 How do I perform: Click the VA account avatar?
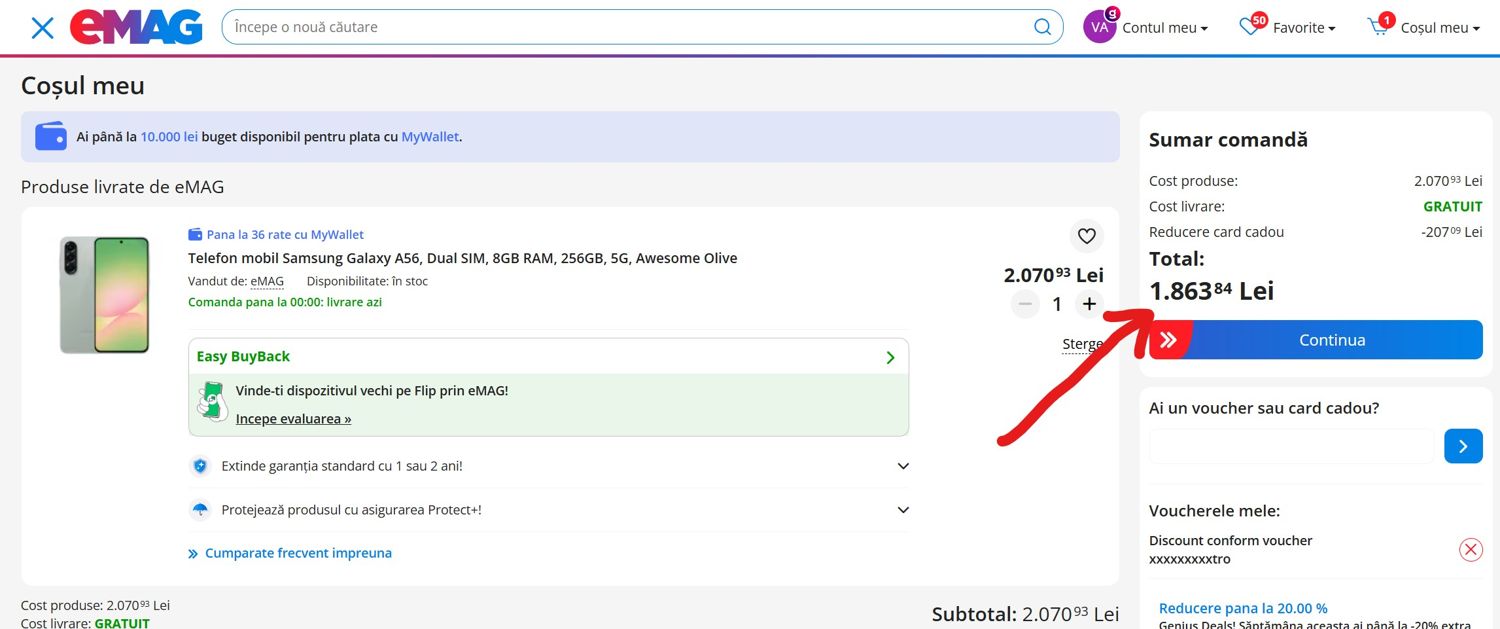tap(1100, 27)
